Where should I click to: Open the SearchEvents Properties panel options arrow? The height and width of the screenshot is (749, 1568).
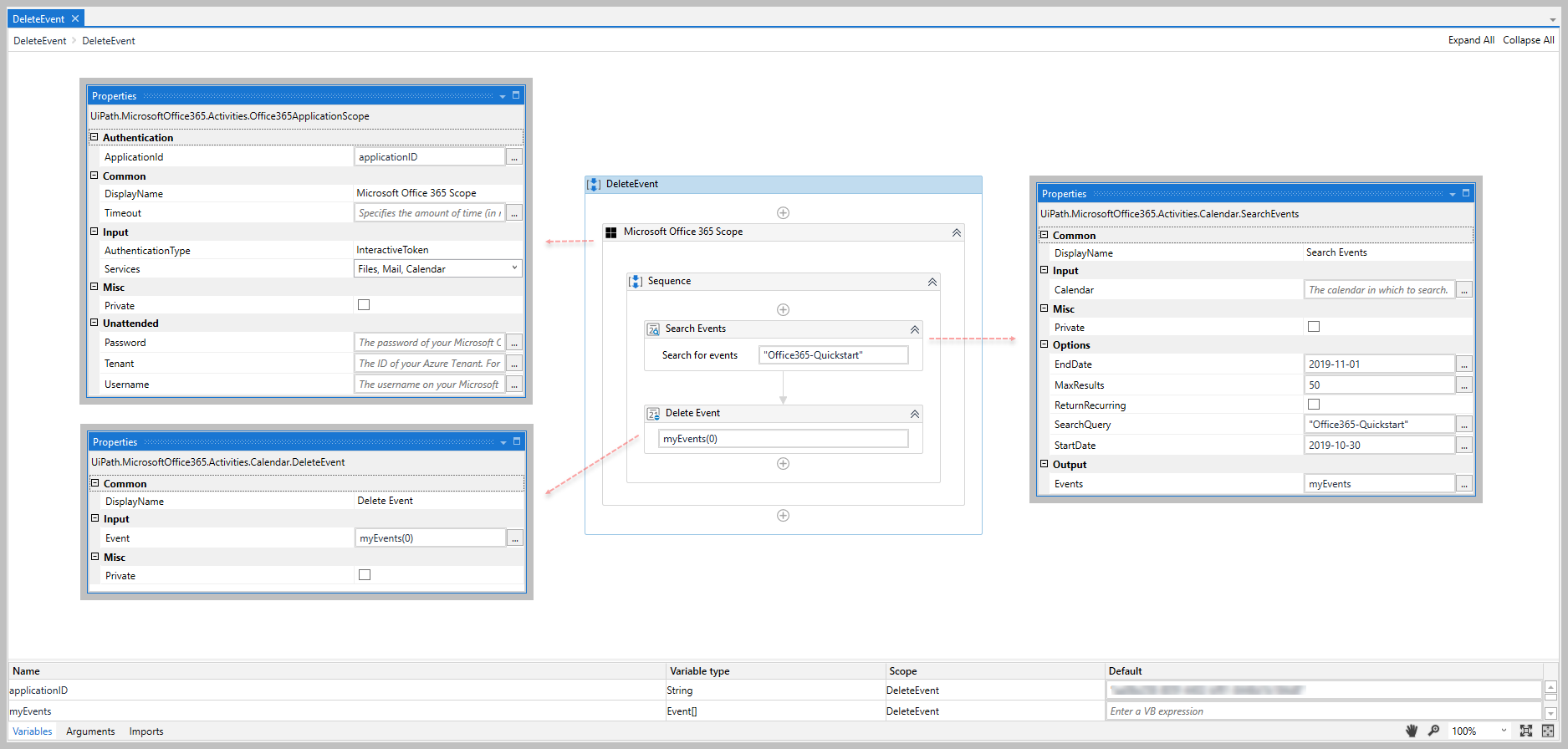[1453, 194]
